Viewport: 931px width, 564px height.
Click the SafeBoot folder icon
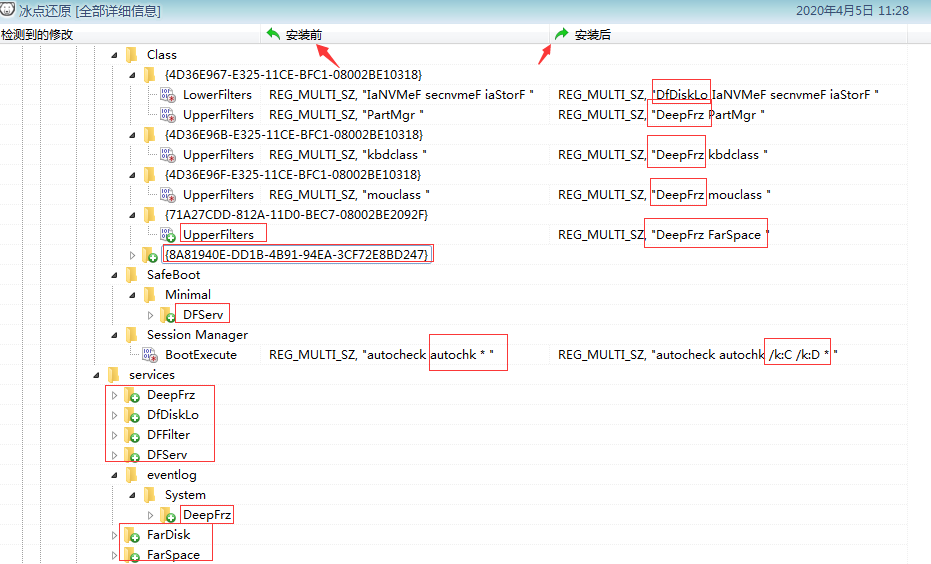coord(132,275)
